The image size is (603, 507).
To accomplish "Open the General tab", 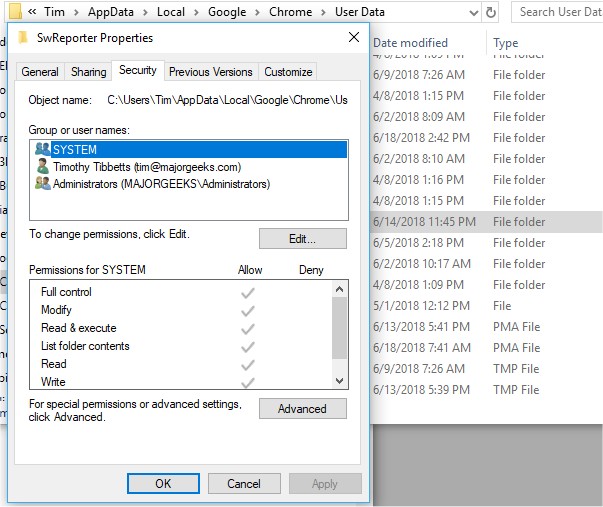I will pyautogui.click(x=40, y=72).
